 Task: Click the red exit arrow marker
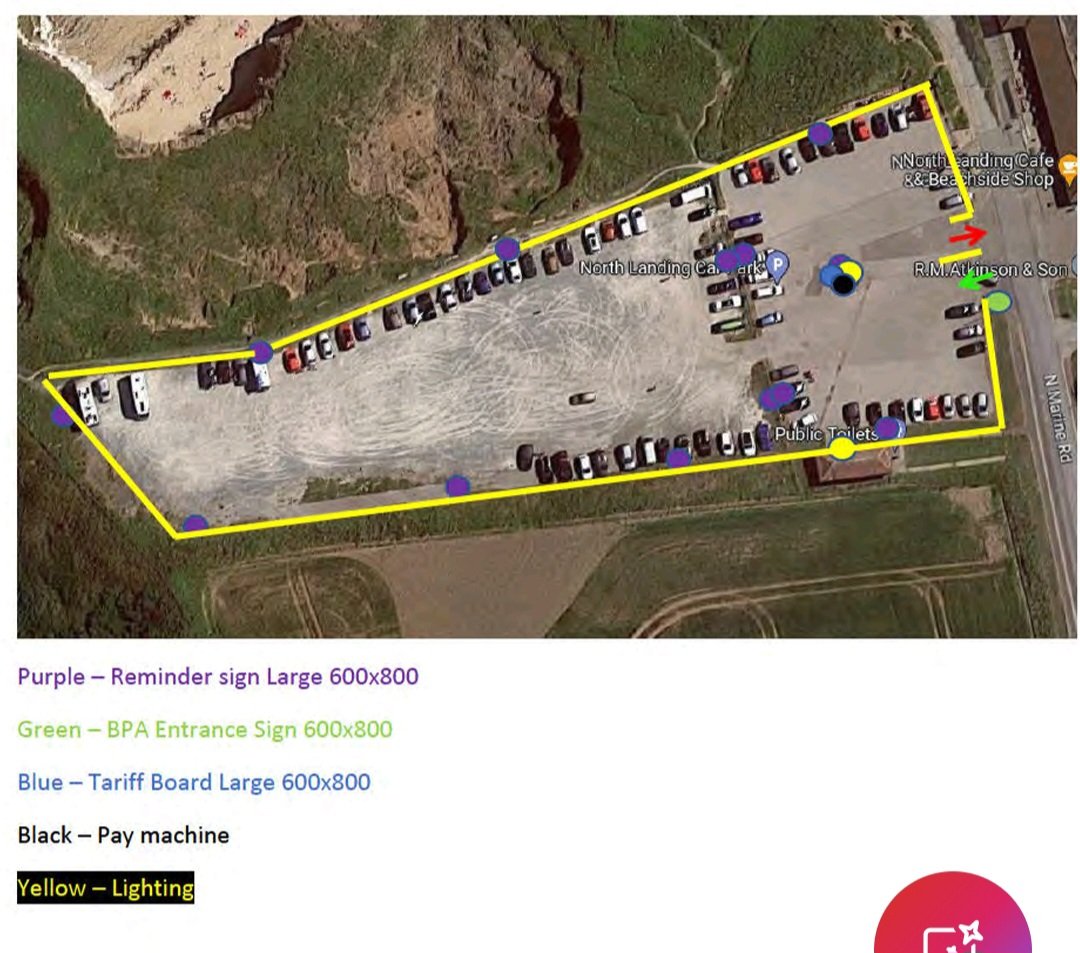[968, 235]
